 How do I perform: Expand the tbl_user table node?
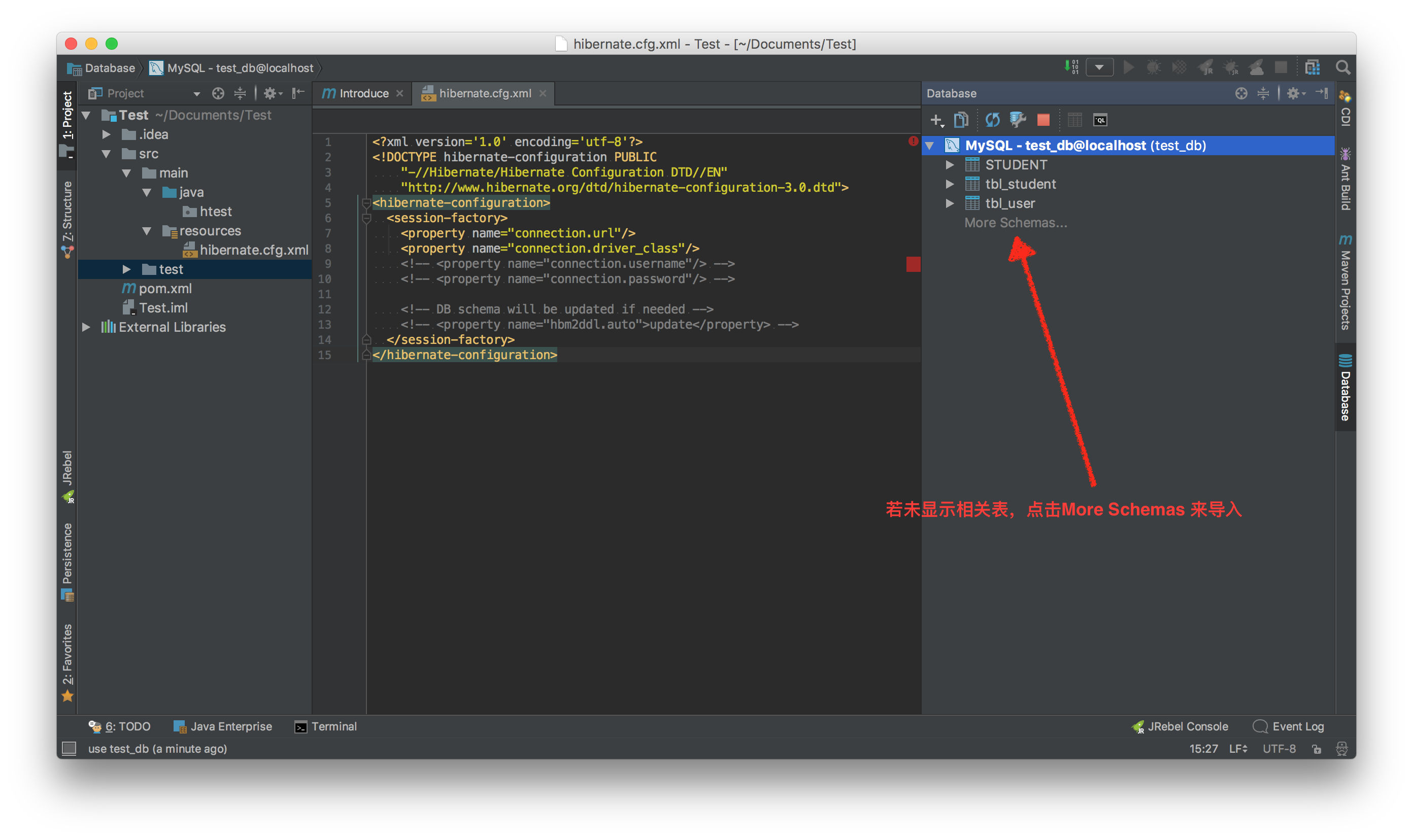[950, 203]
